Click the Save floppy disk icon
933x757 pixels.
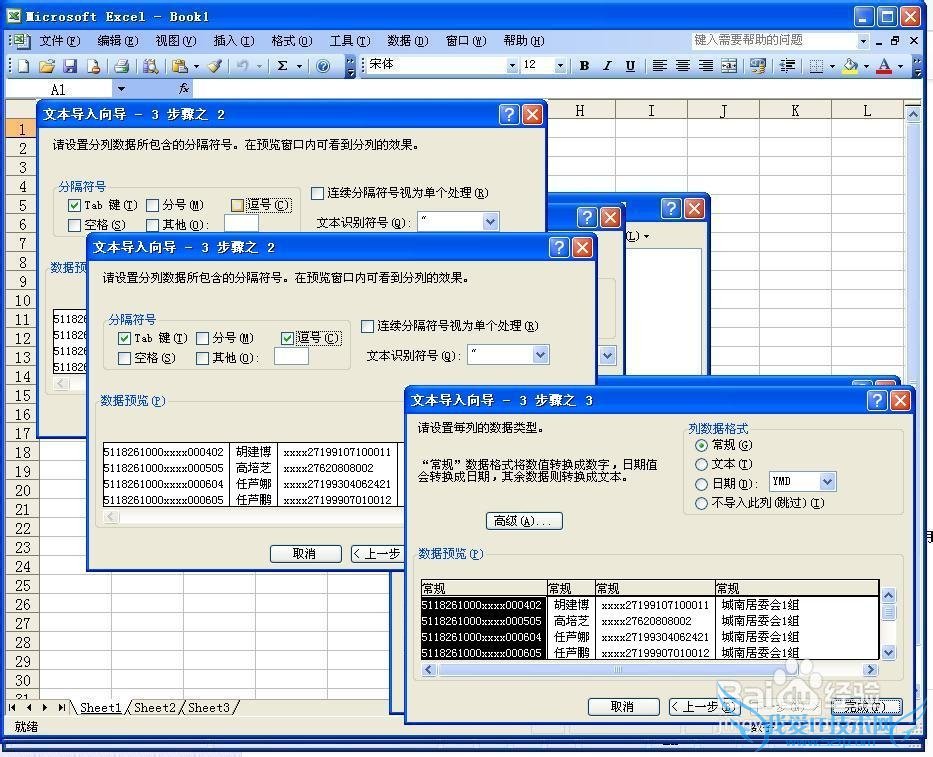(x=70, y=66)
